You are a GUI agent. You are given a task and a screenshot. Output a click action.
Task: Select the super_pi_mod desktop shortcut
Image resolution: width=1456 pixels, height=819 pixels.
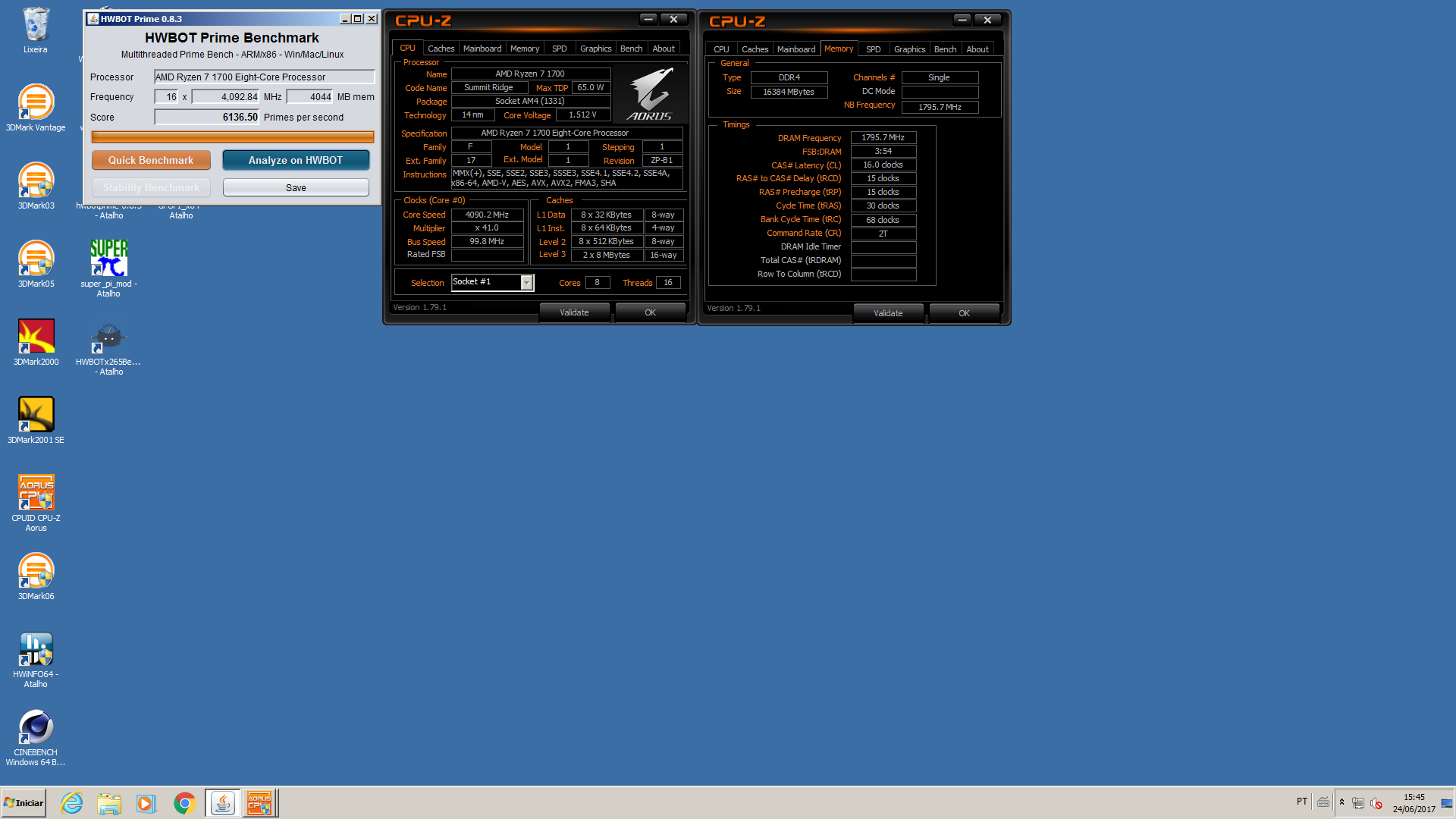108,268
